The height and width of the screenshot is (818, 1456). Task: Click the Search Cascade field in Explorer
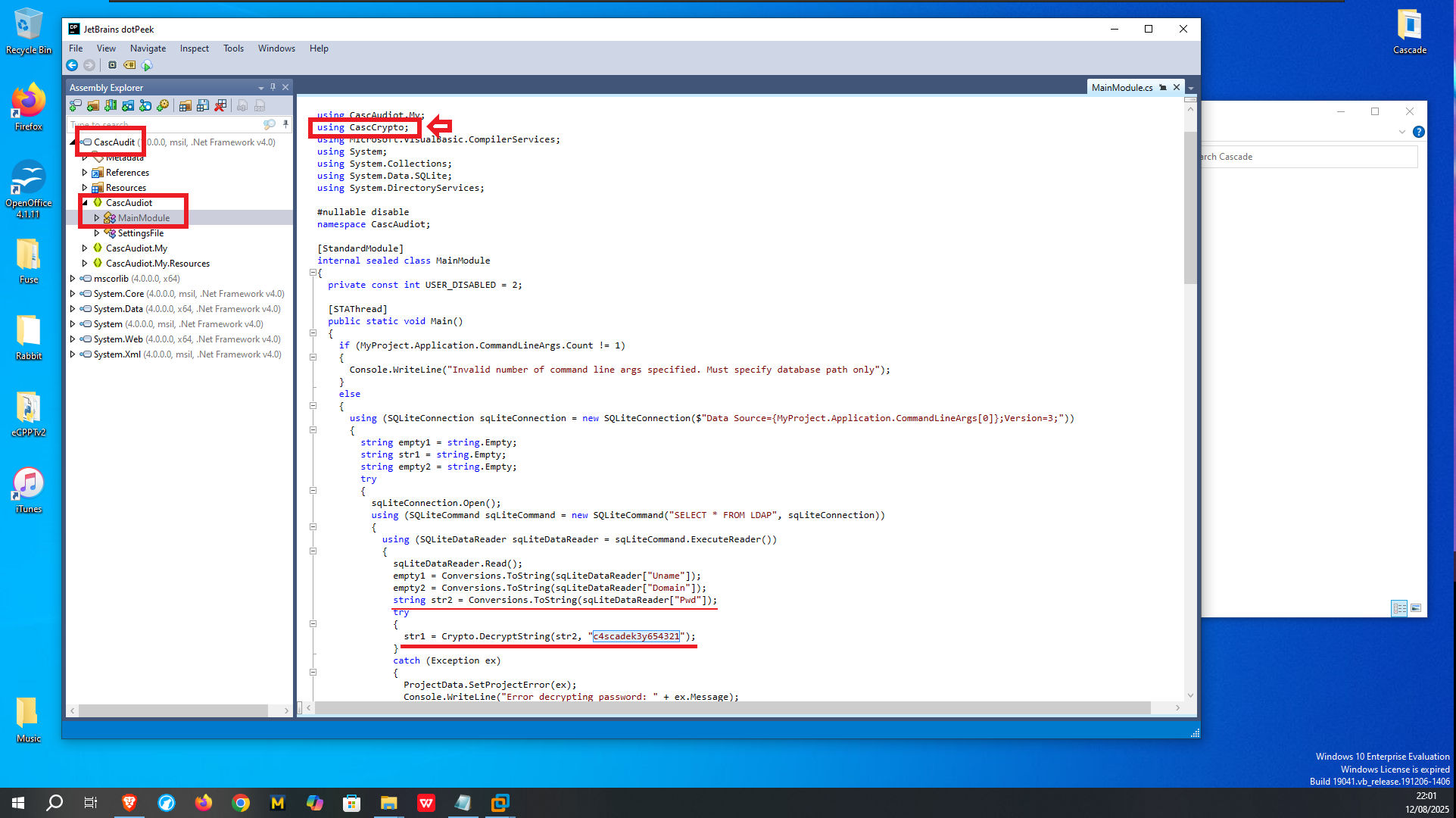pyautogui.click(x=1308, y=157)
